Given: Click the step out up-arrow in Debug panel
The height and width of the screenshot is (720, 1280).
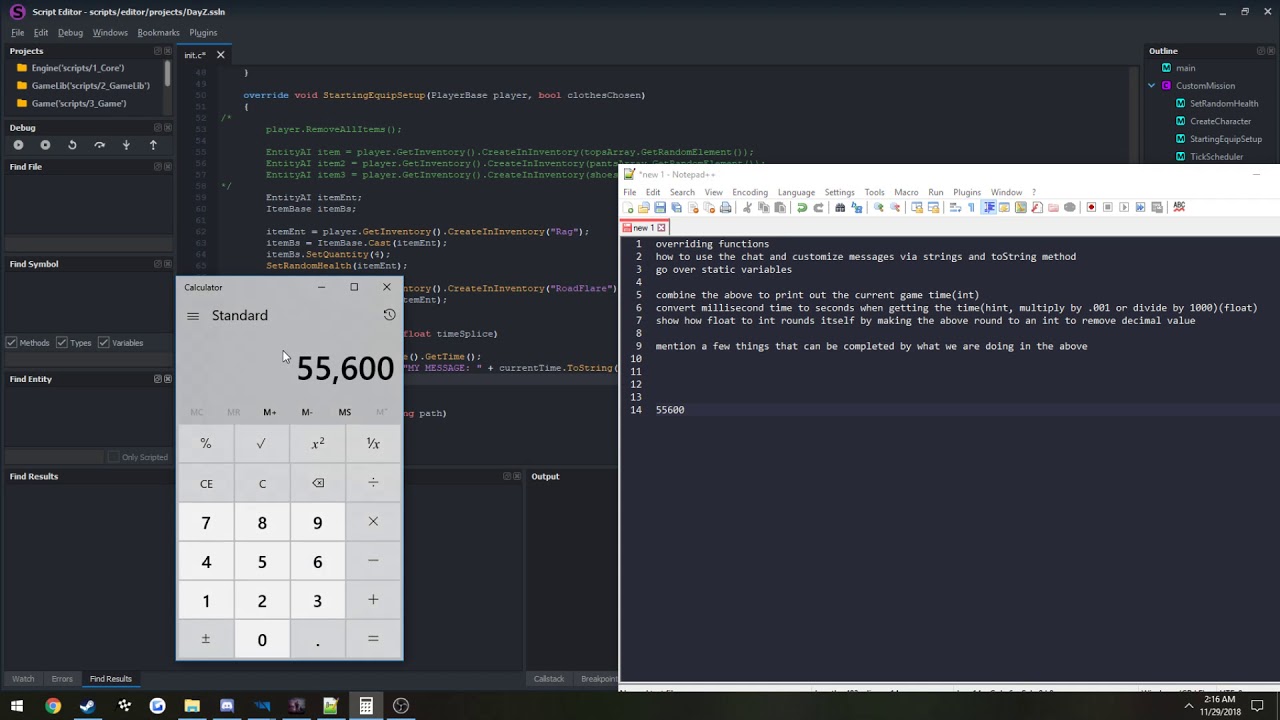Looking at the screenshot, I should pos(153,145).
